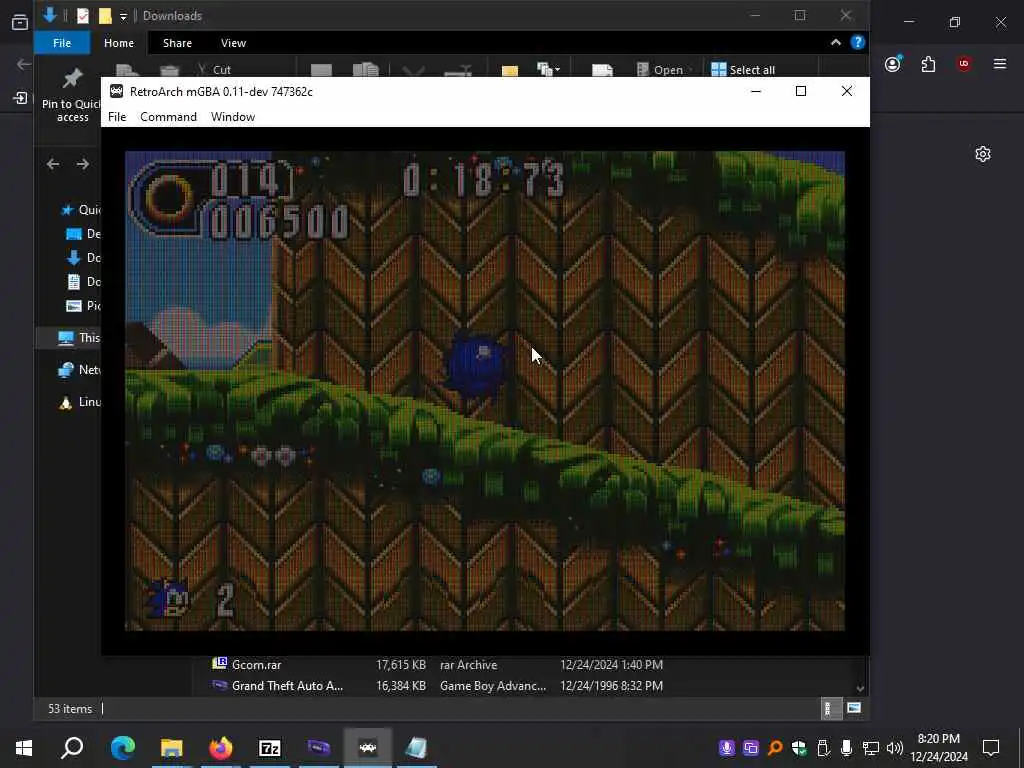Click the 17,615 KB size cell
1024x768 pixels.
(401, 665)
